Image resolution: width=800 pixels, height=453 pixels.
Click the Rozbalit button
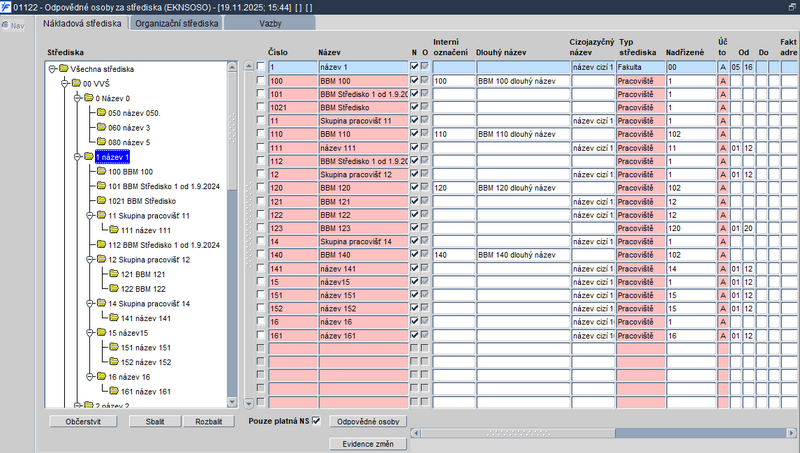209,421
